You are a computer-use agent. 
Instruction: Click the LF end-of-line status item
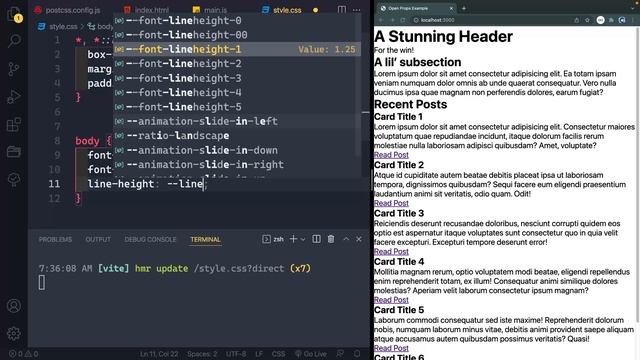[x=259, y=354]
